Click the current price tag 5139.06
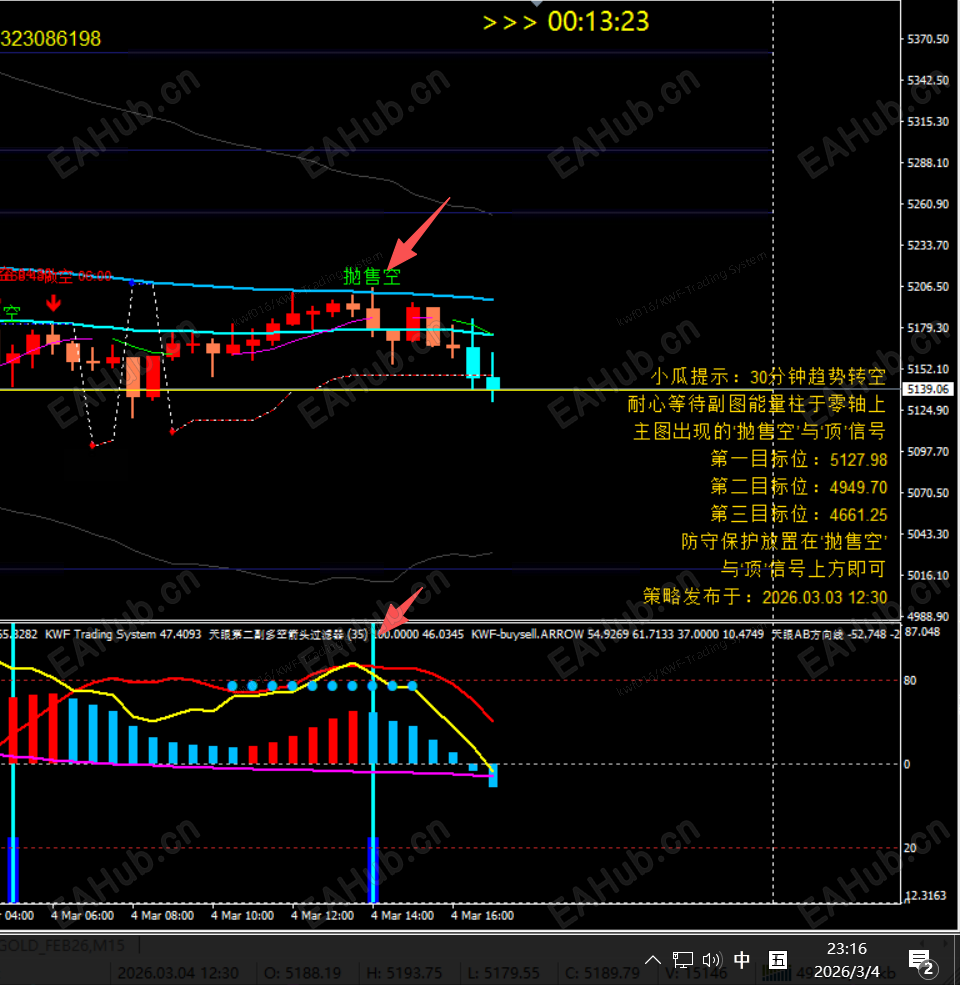Viewport: 960px width, 985px height. 927,389
